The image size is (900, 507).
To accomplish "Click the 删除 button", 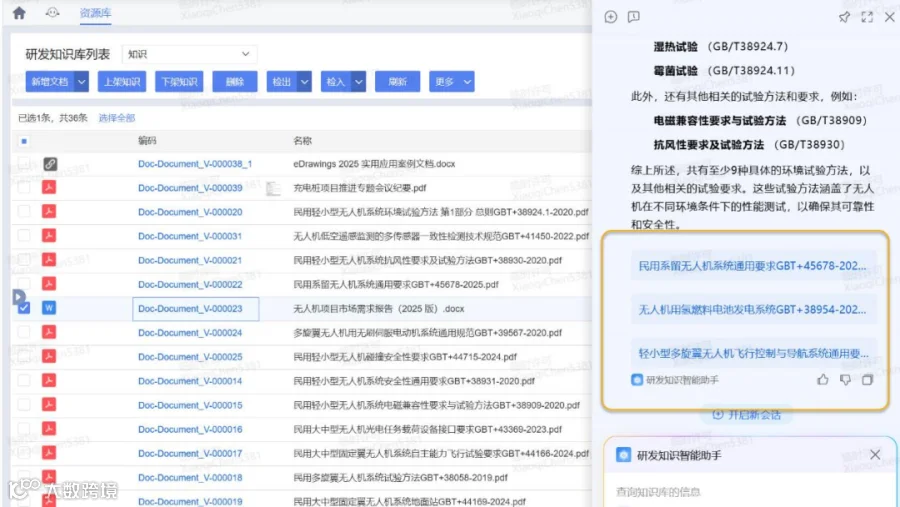I will tap(235, 82).
